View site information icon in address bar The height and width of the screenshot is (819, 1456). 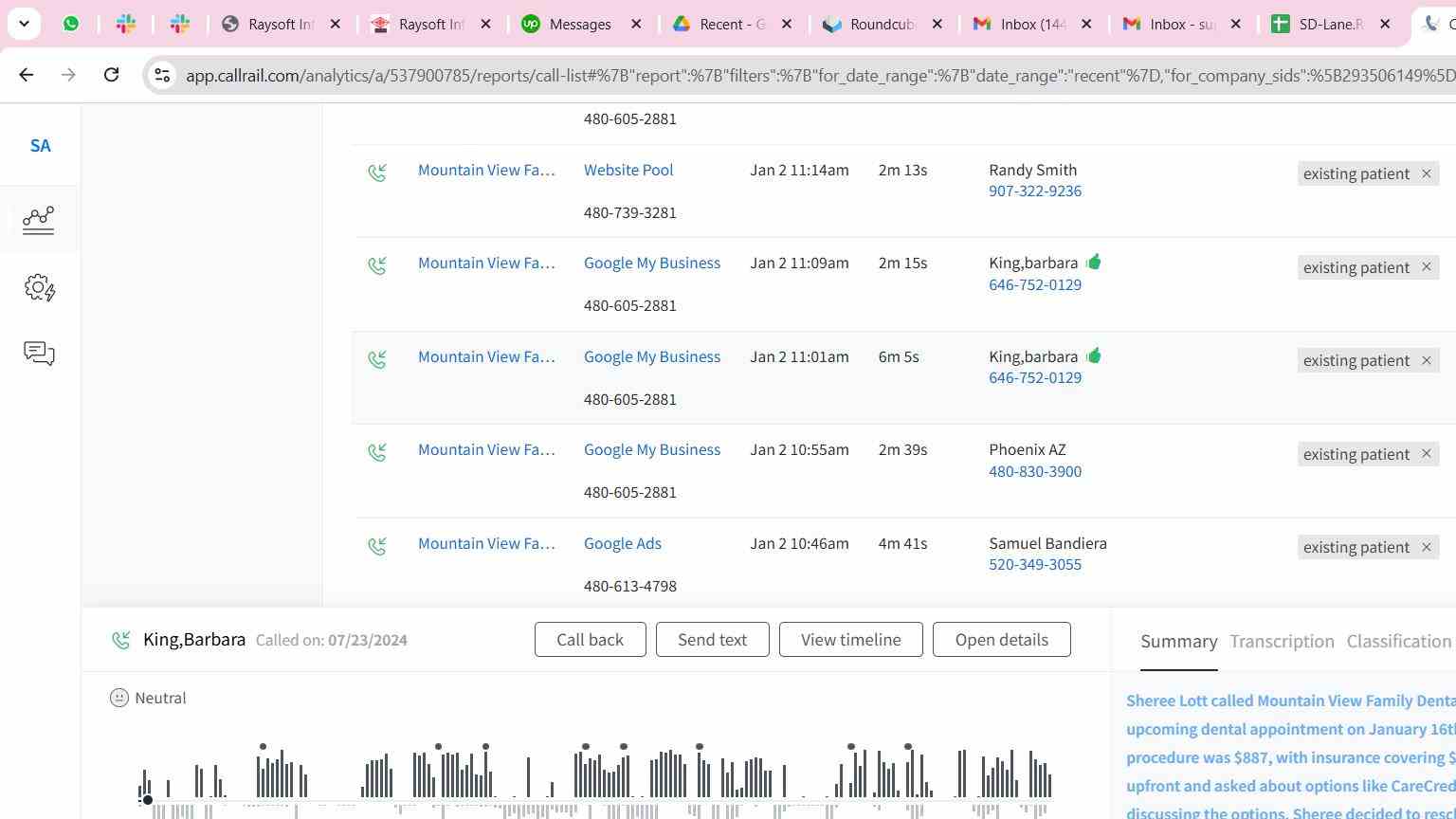(x=162, y=75)
